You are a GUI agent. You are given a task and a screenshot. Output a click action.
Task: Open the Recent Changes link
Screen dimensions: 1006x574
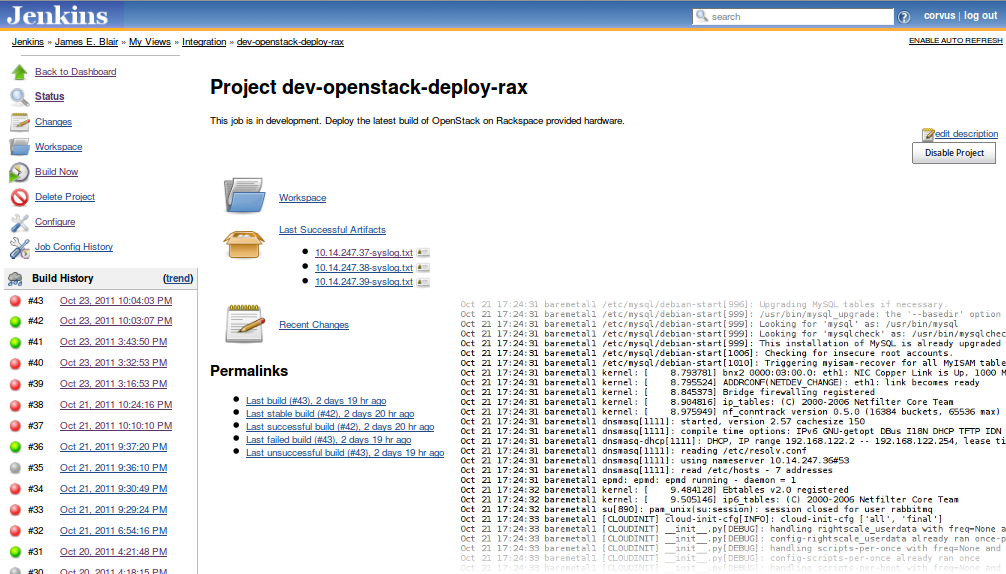pos(314,325)
